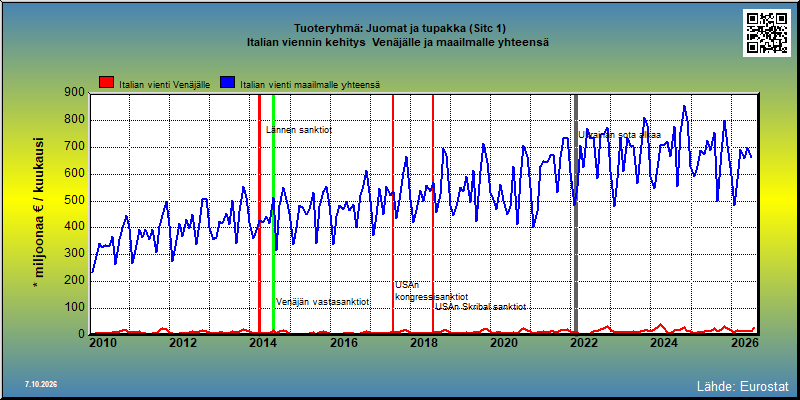Click the QR code image
This screenshot has height=400, width=800.
tap(767, 33)
